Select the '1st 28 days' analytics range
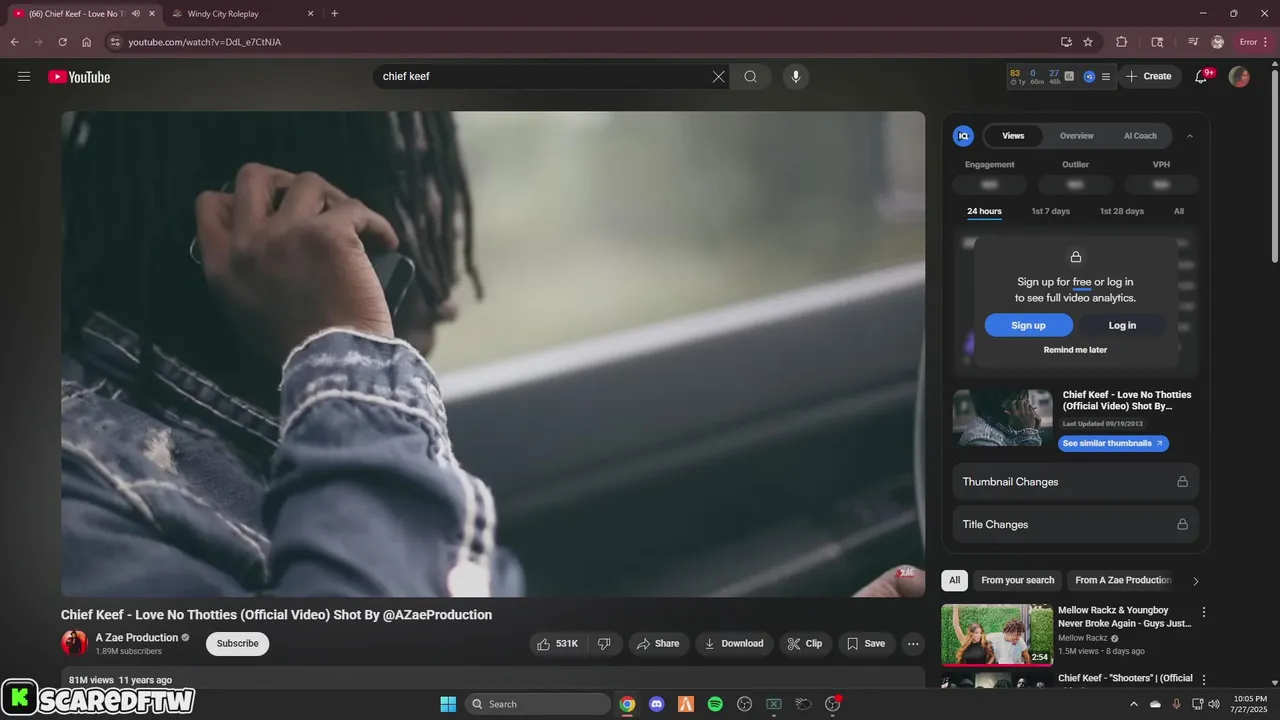 pos(1122,211)
